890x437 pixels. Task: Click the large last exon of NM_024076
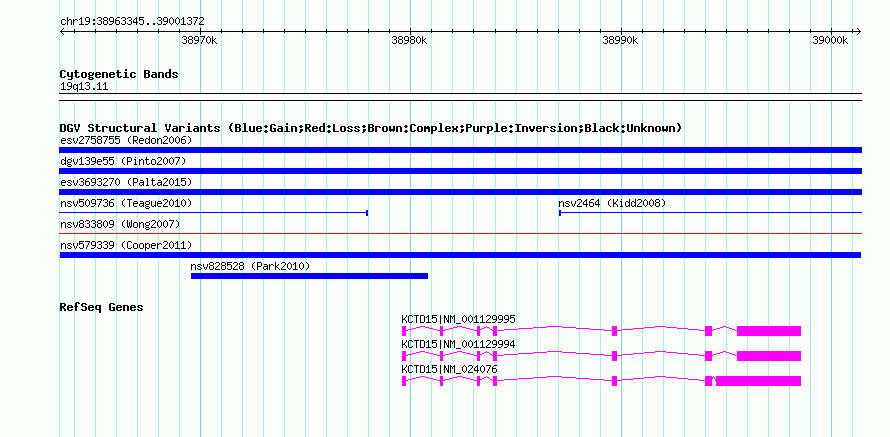coord(758,381)
